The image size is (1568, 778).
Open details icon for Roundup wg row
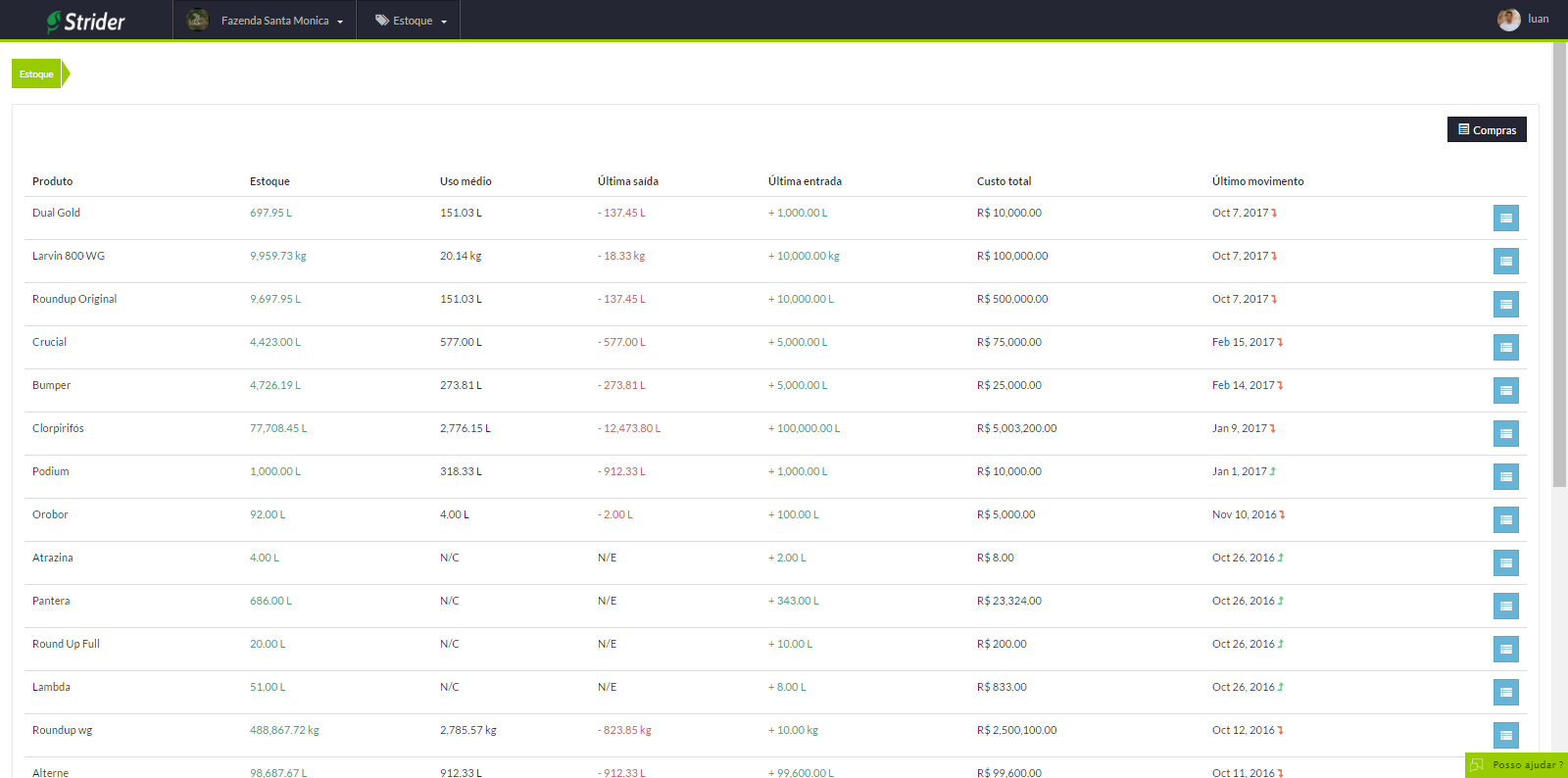(1505, 735)
